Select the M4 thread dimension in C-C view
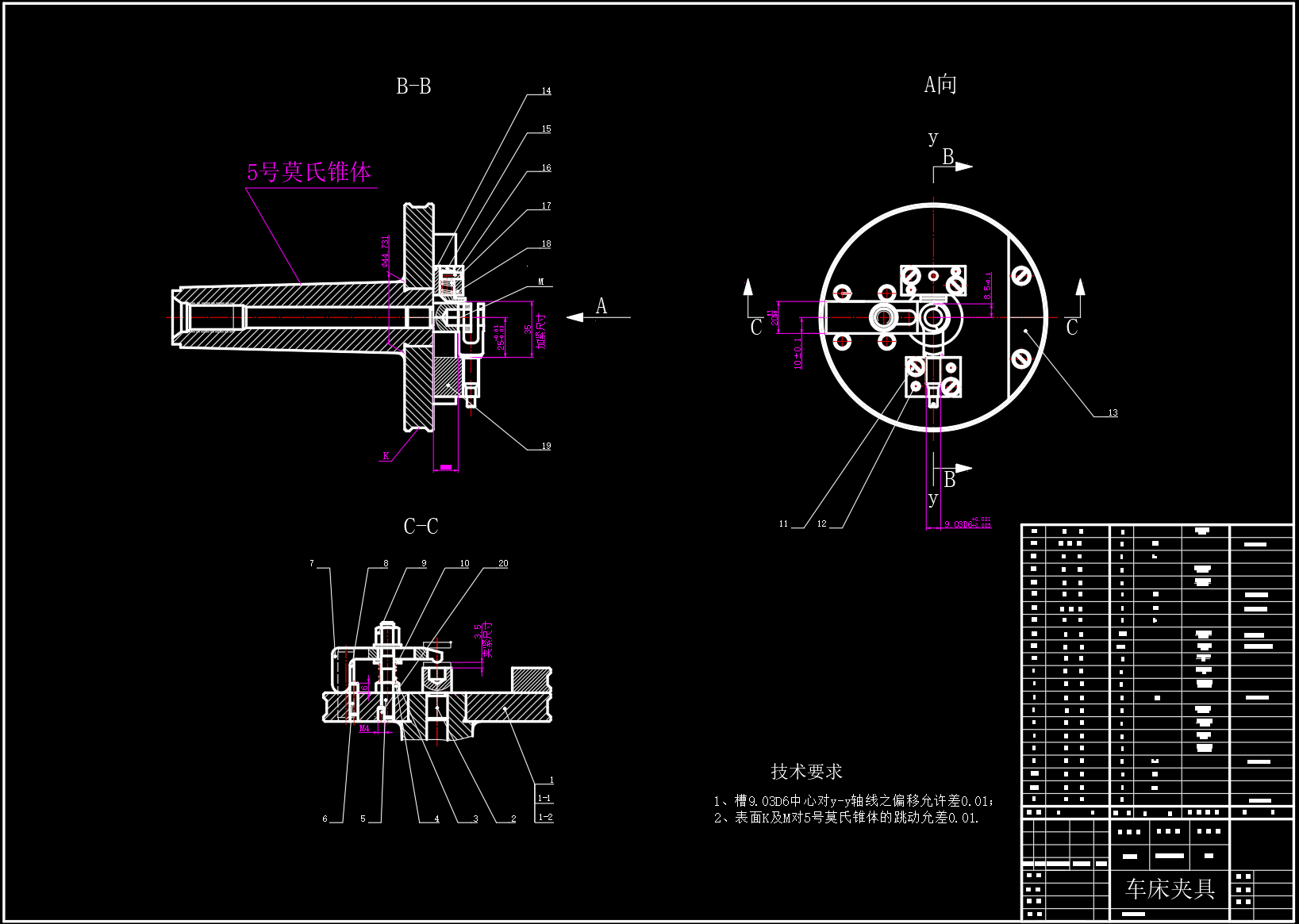This screenshot has width=1299, height=924. coord(364,728)
